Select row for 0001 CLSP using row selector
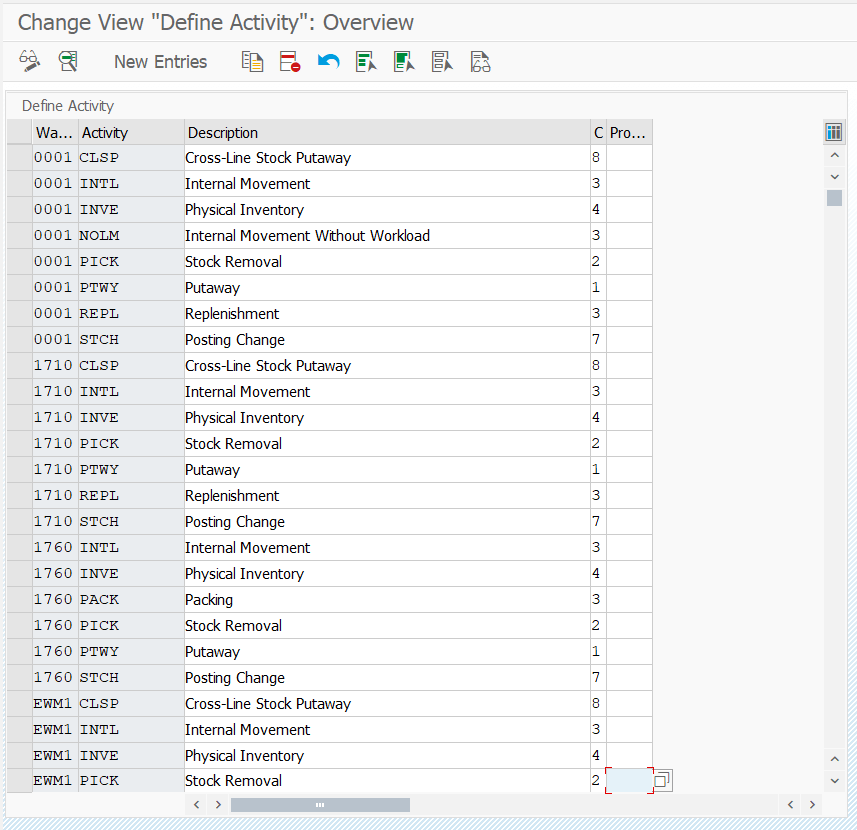Image resolution: width=857 pixels, height=830 pixels. (x=19, y=158)
